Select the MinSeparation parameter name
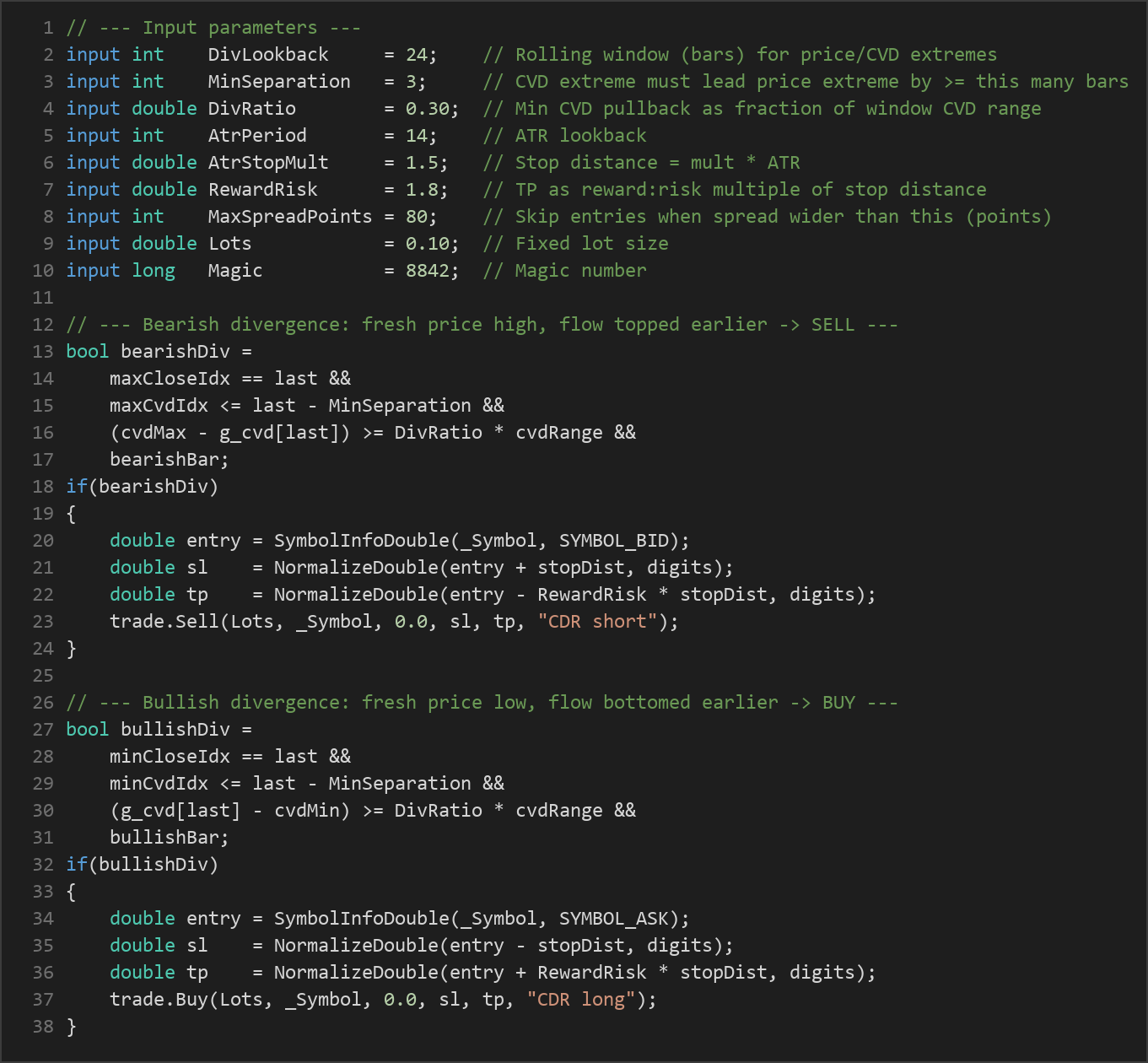Viewport: 1148px width, 1063px height. click(x=279, y=82)
